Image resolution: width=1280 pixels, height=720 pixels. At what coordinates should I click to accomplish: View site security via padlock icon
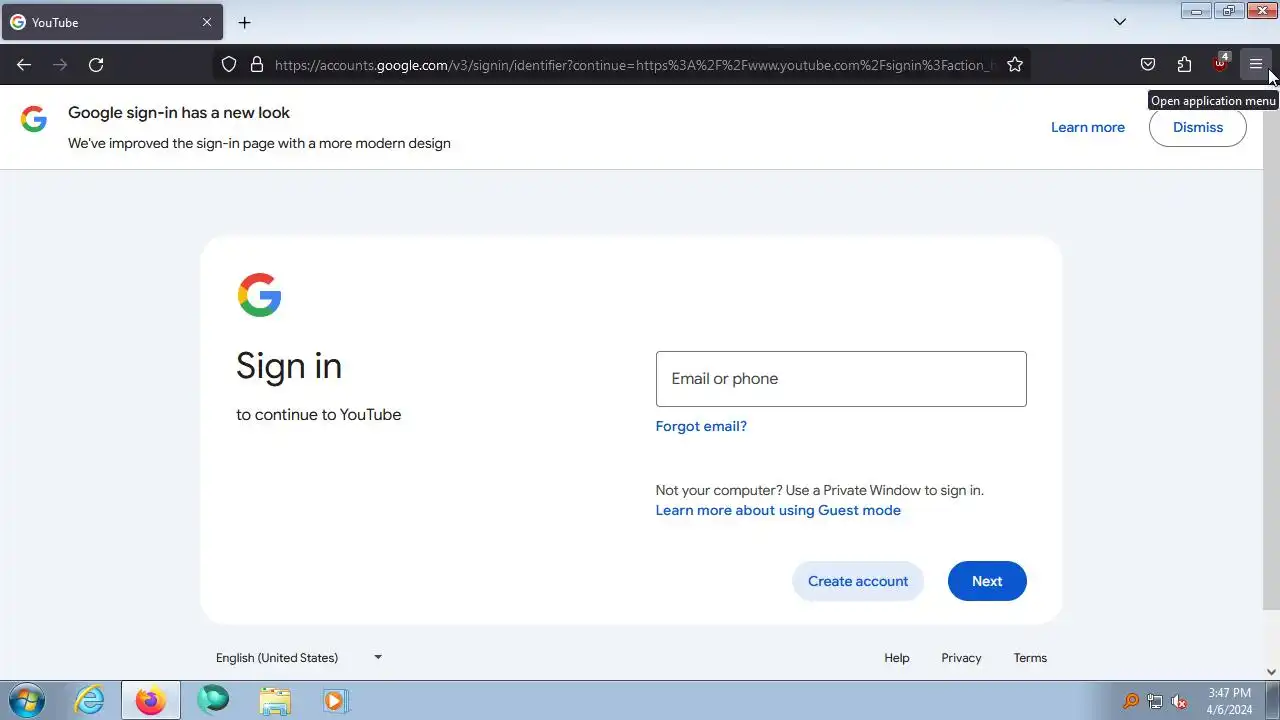click(x=257, y=65)
